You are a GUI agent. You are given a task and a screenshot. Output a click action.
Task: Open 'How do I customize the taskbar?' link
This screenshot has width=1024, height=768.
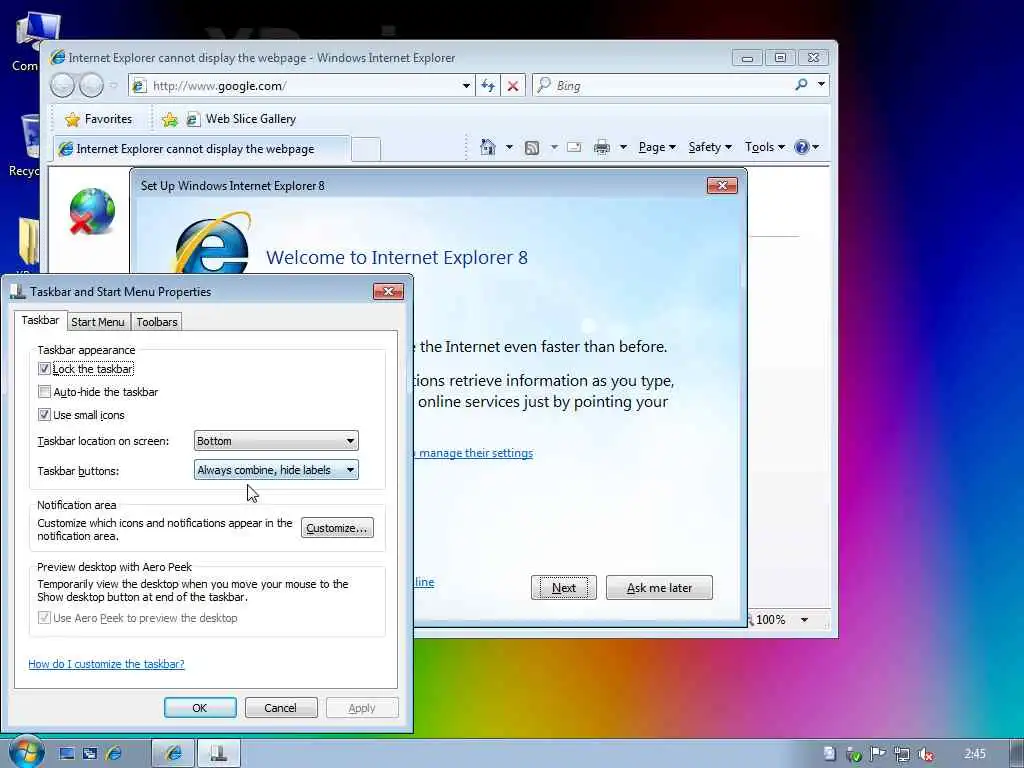tap(106, 664)
